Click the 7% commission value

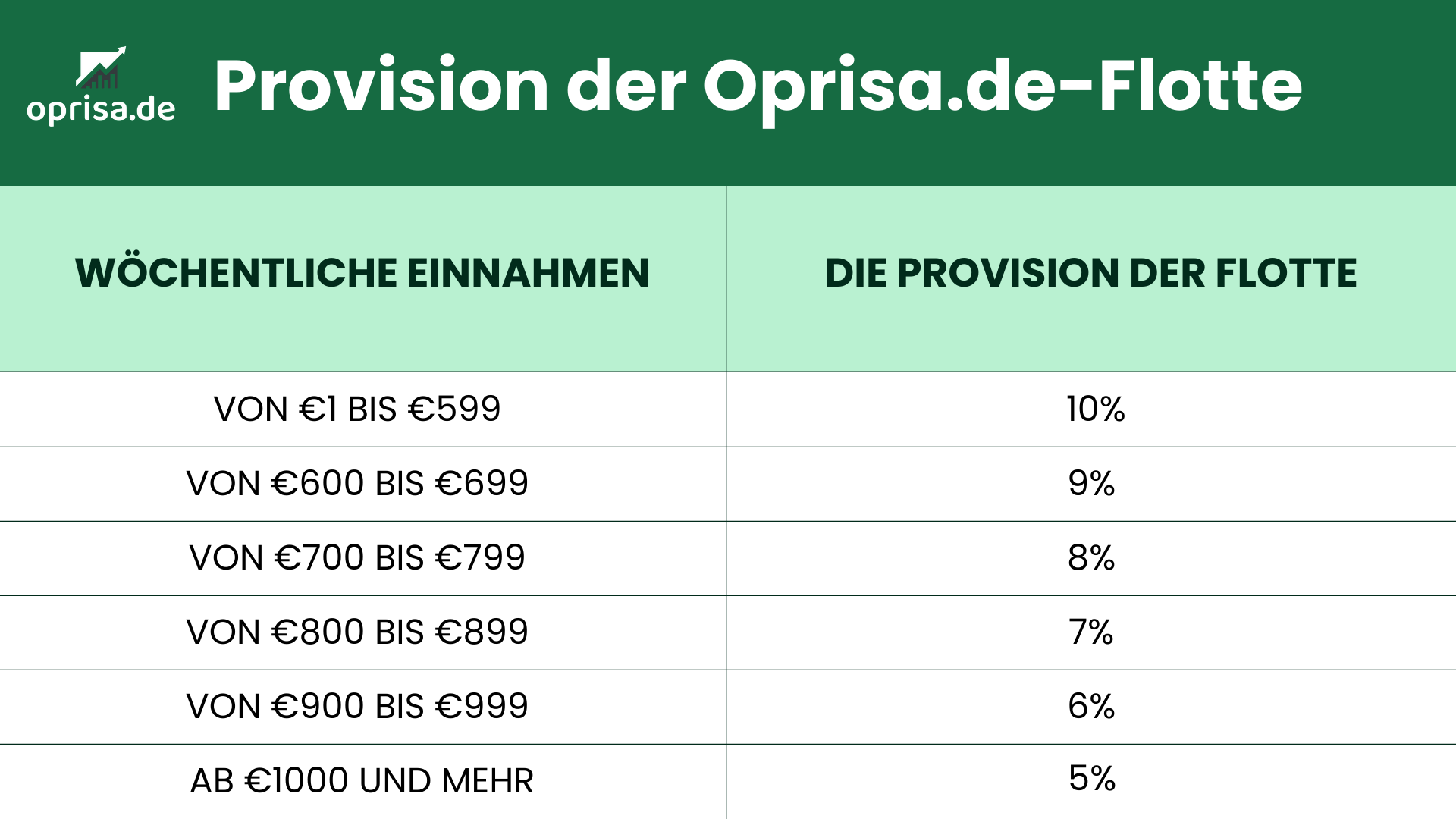[1091, 632]
